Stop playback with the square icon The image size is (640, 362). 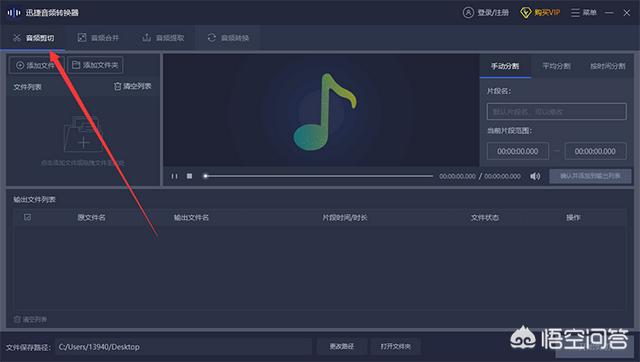tap(189, 176)
